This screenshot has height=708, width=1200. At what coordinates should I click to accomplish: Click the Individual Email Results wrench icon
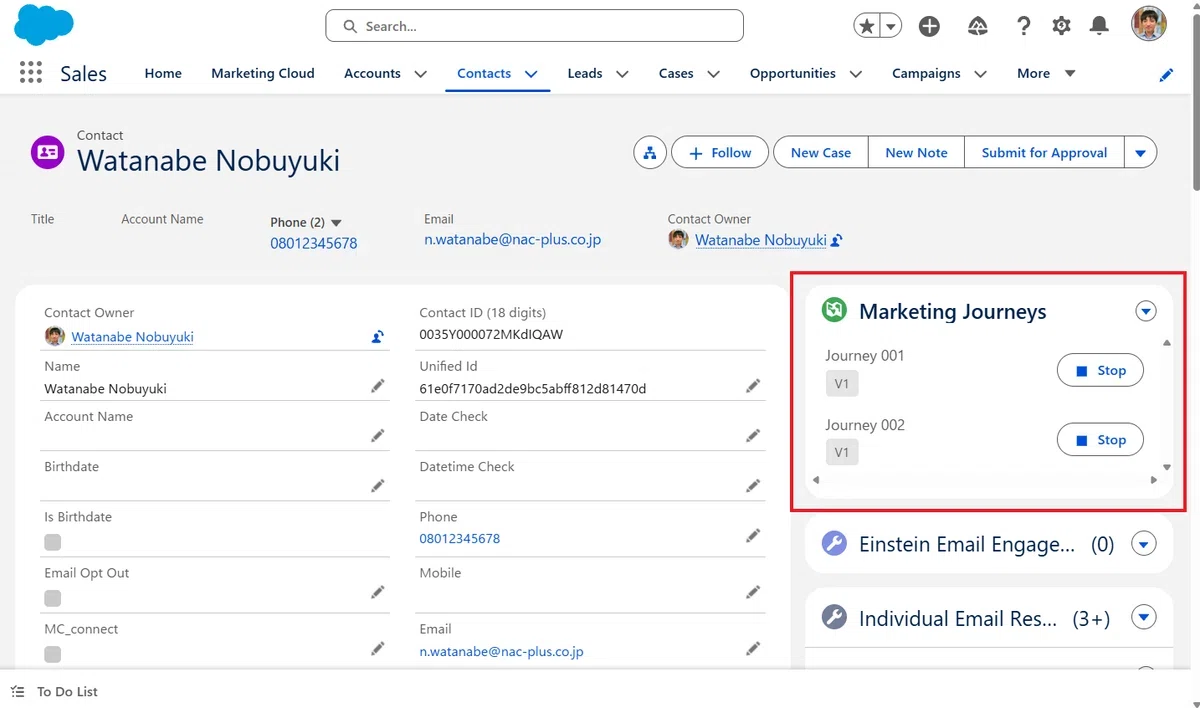click(834, 617)
